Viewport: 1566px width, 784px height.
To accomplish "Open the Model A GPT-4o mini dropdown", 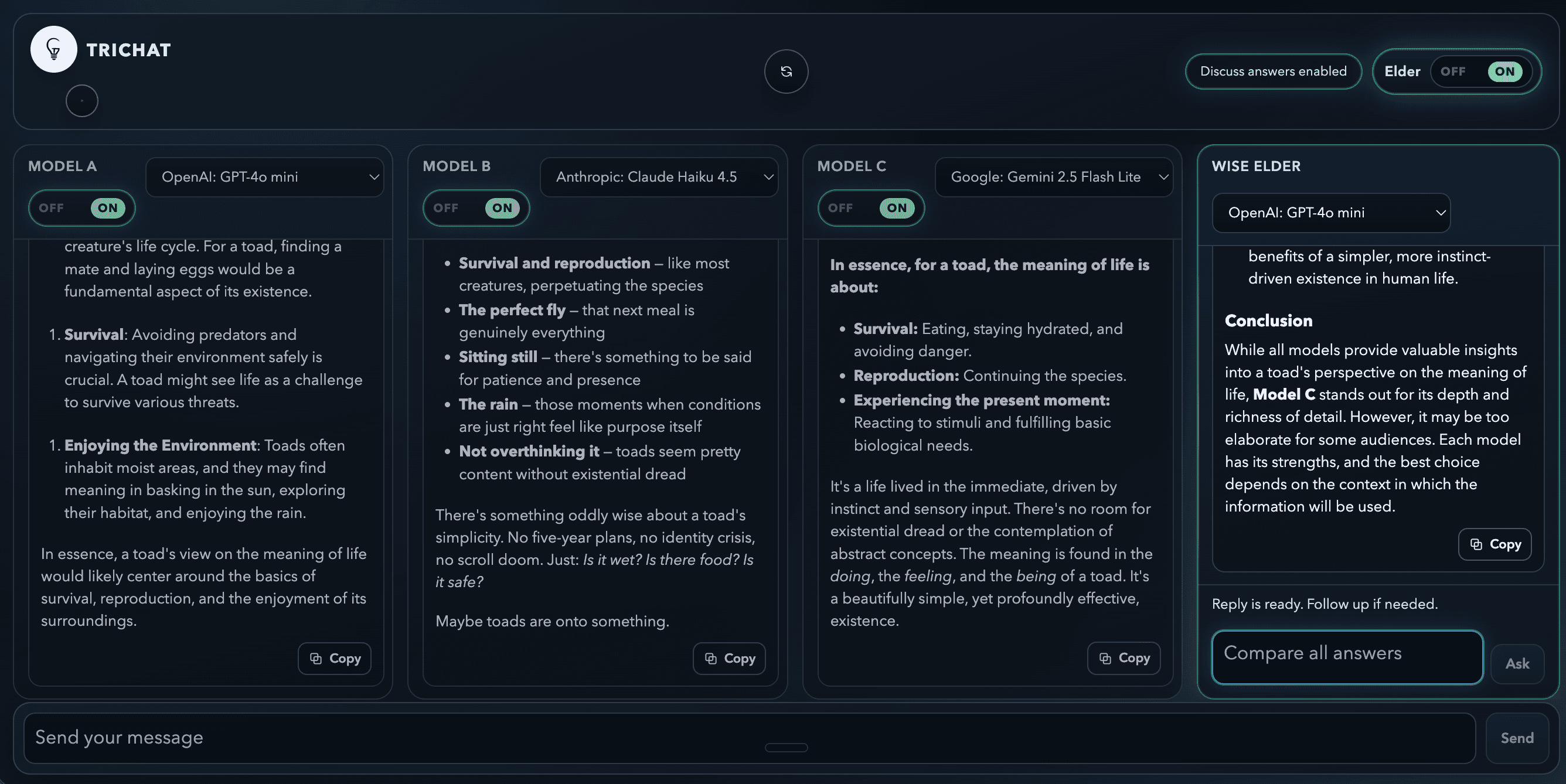I will [264, 177].
